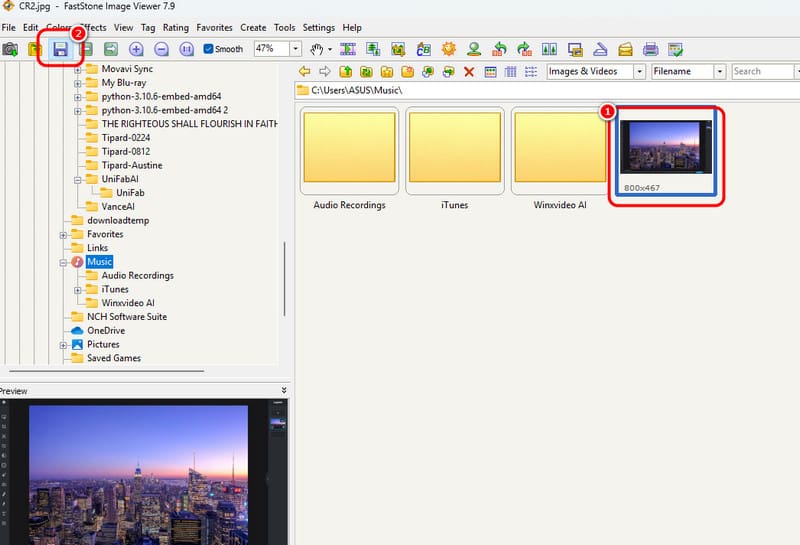The width and height of the screenshot is (800, 545).
Task: Open Adjust Lighting sun icon
Action: [x=448, y=49]
